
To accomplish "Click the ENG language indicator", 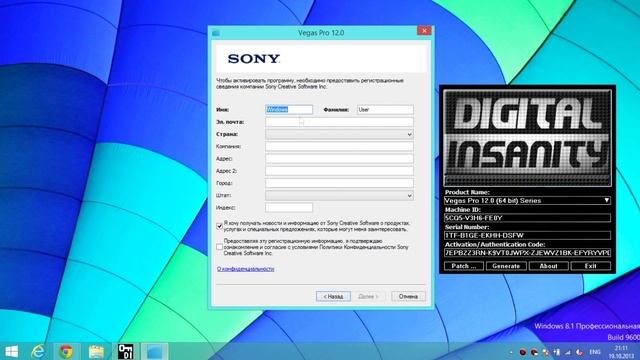I will tap(595, 352).
